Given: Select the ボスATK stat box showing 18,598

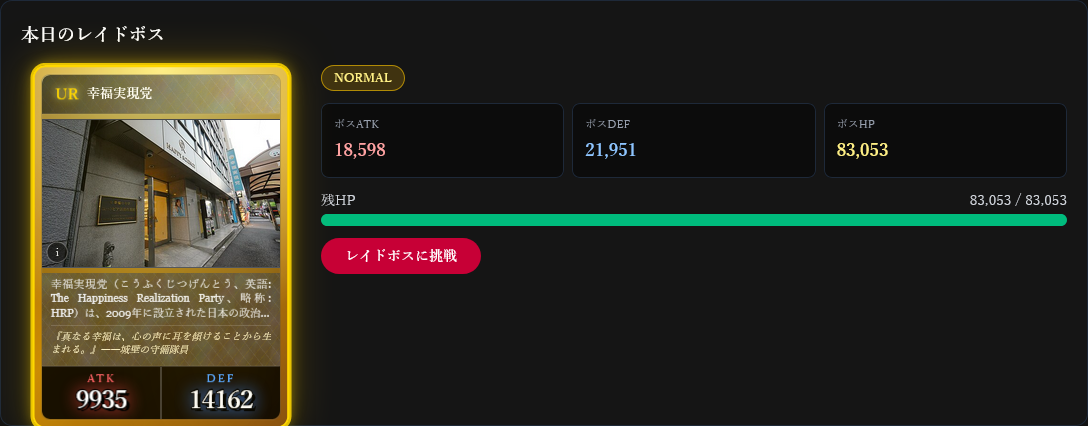Looking at the screenshot, I should pos(442,140).
